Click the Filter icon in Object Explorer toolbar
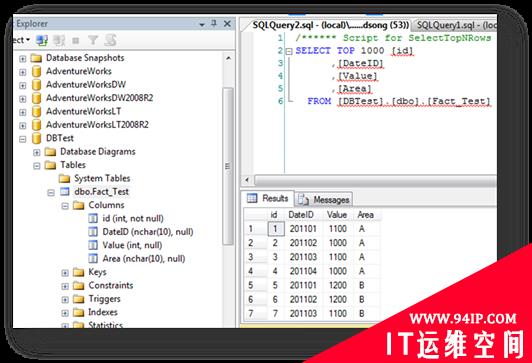This screenshot has height=363, width=532. (93, 40)
